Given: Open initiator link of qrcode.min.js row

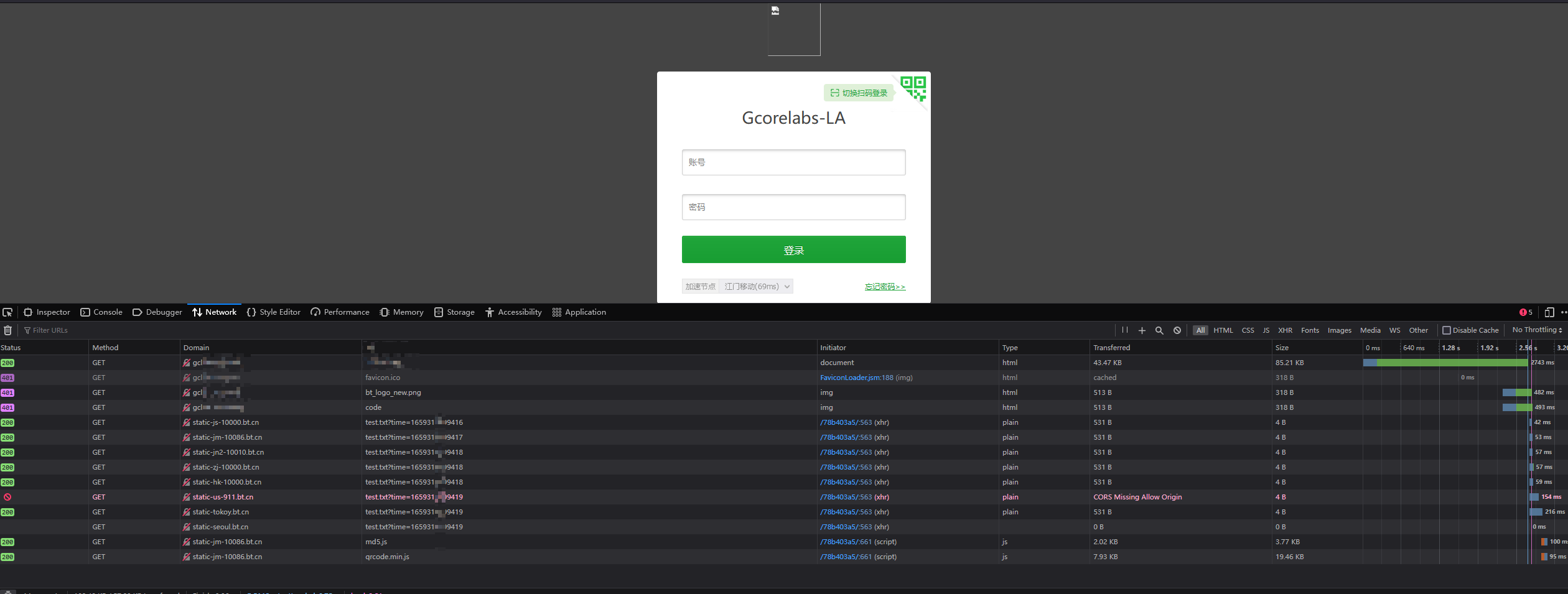Looking at the screenshot, I should tap(846, 557).
